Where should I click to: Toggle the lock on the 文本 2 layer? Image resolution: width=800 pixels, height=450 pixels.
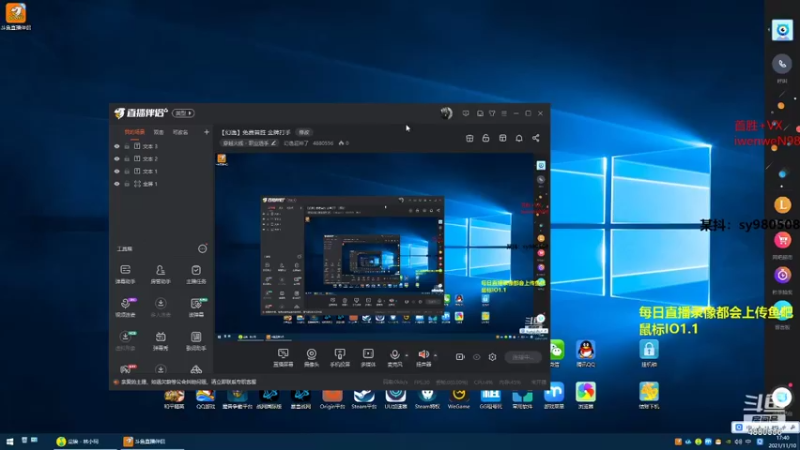pos(127,159)
